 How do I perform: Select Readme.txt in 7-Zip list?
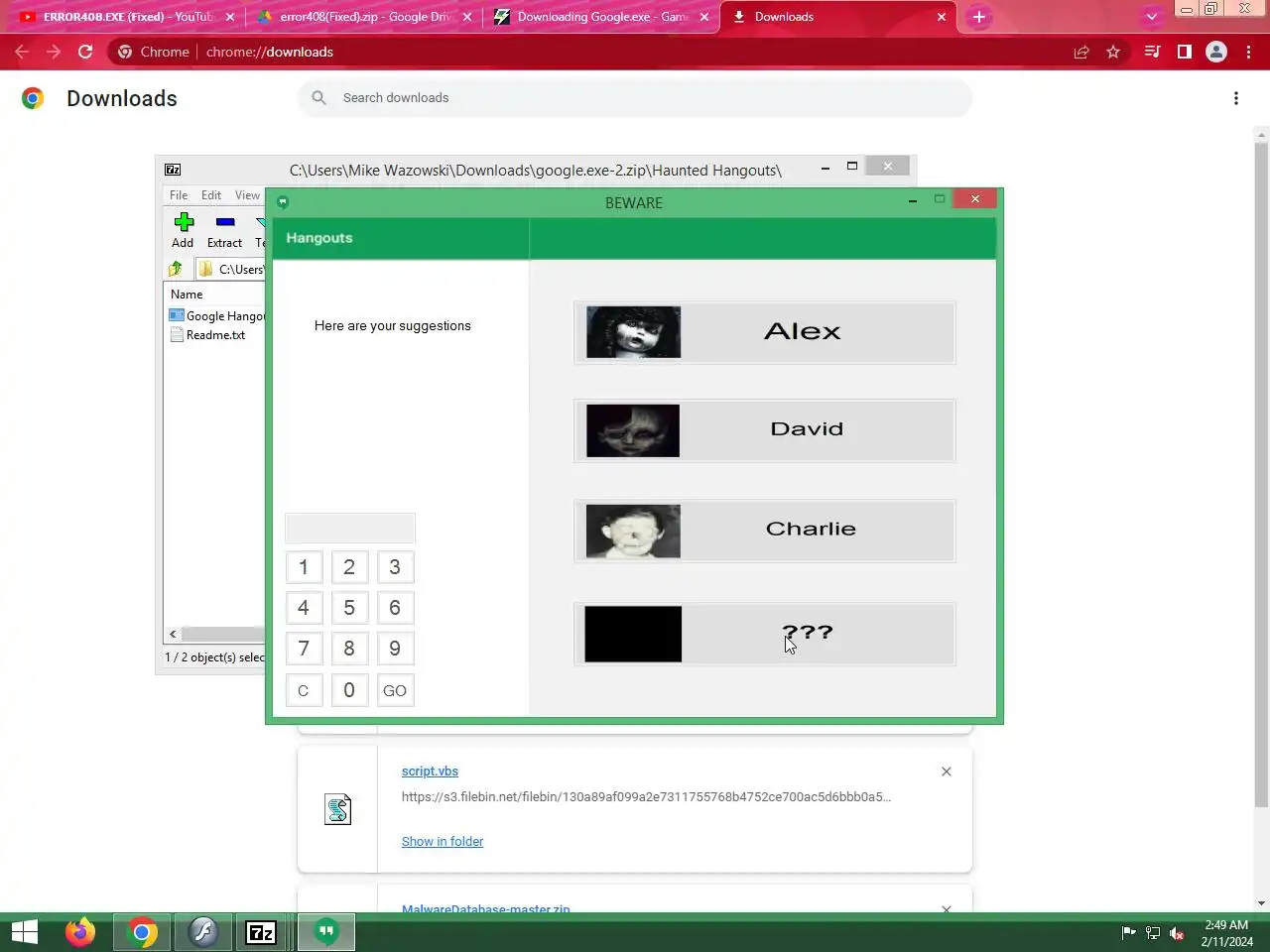(207, 335)
